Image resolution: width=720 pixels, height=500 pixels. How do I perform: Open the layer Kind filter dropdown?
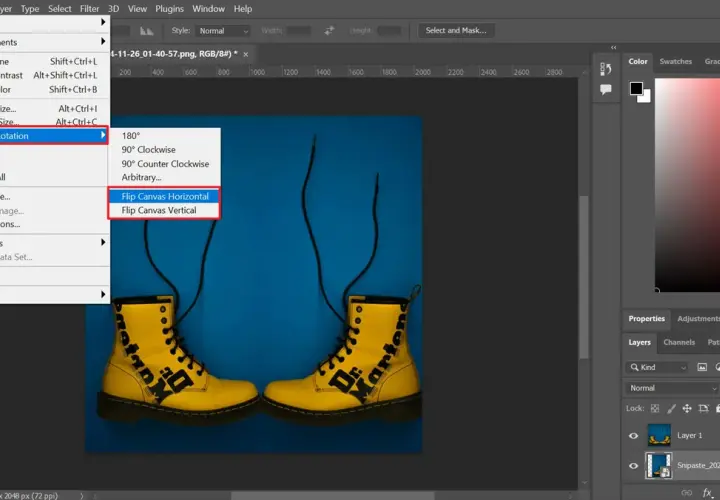click(657, 367)
